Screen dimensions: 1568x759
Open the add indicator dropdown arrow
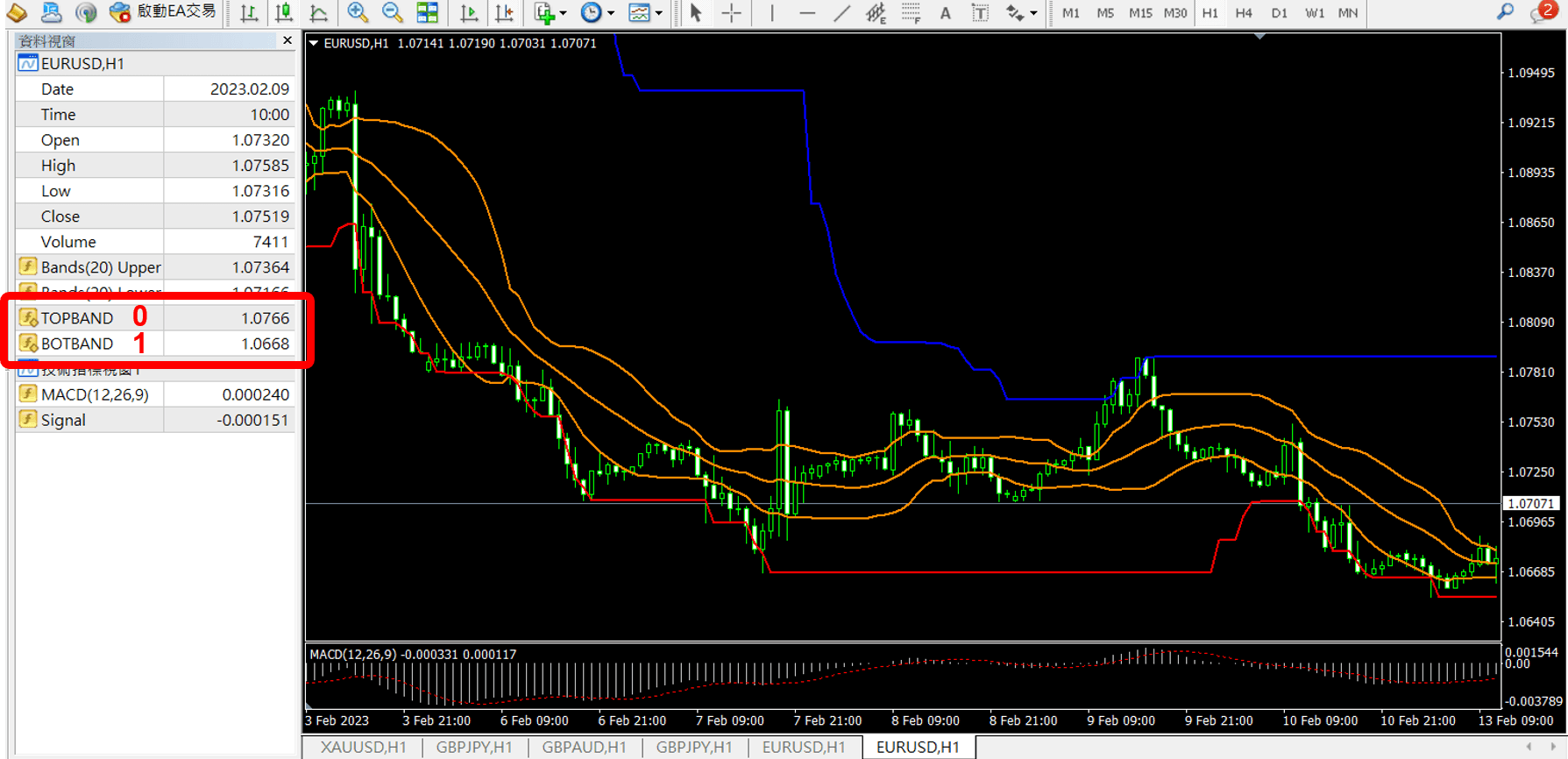[563, 13]
